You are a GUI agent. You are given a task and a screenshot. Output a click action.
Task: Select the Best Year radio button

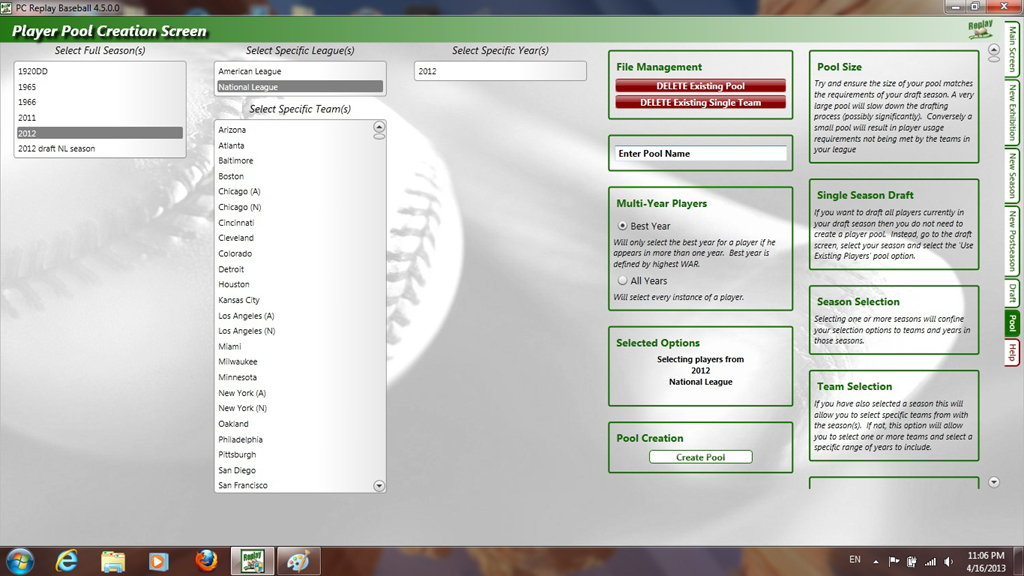click(623, 226)
